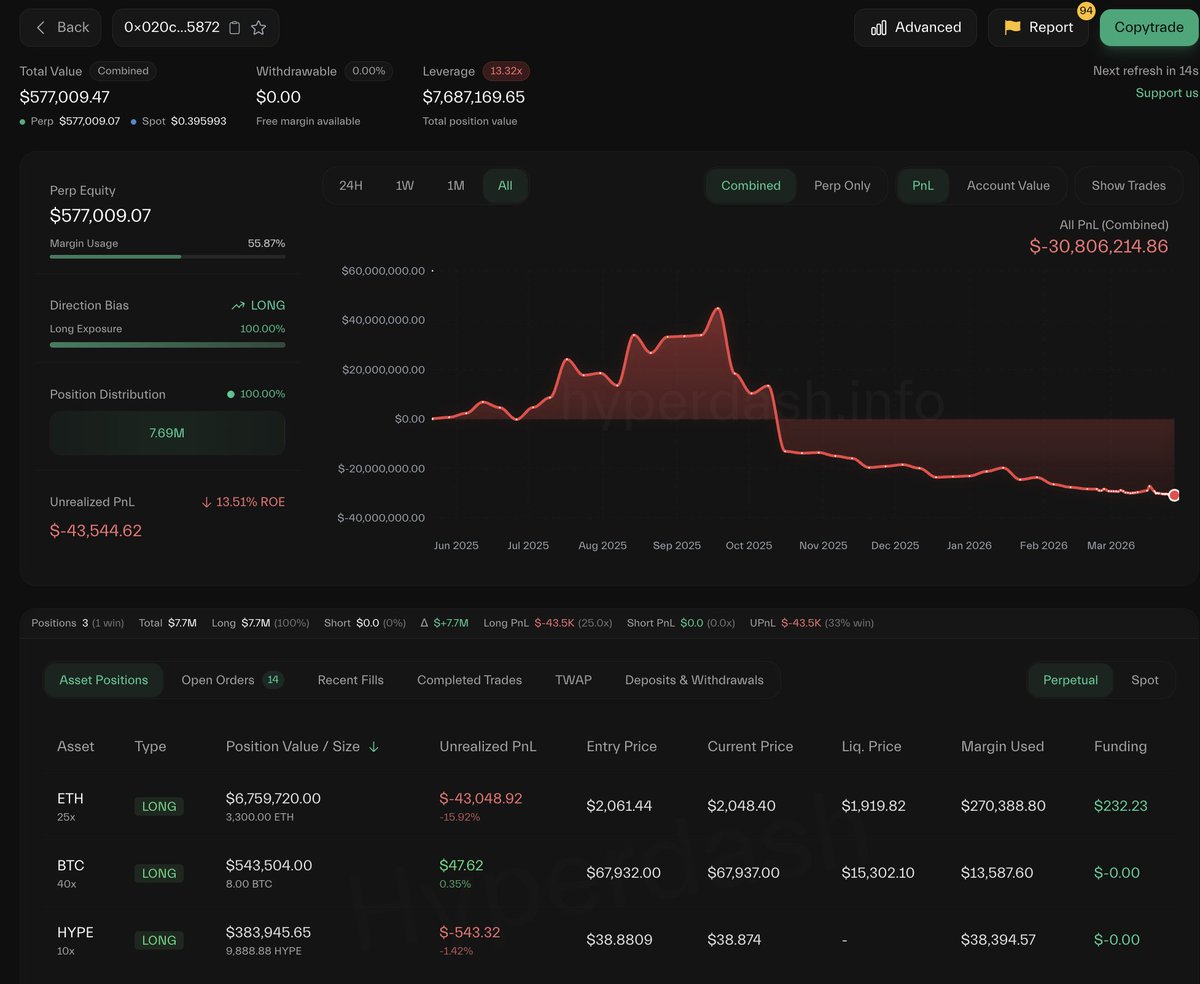Image resolution: width=1200 pixels, height=984 pixels.
Task: Select the 1W time range
Action: (x=404, y=186)
